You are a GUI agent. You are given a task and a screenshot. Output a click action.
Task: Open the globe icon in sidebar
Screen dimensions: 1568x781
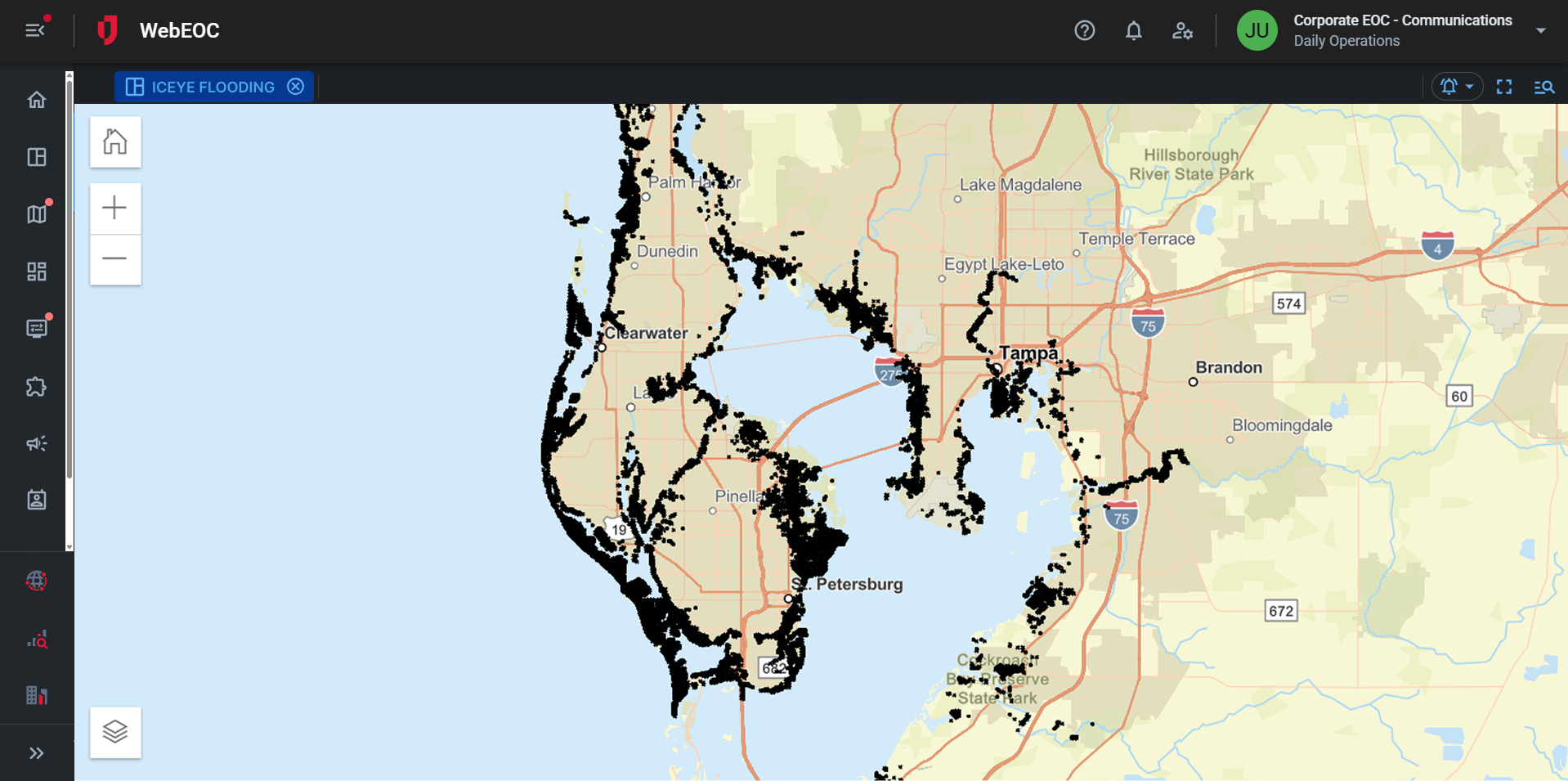click(x=37, y=581)
